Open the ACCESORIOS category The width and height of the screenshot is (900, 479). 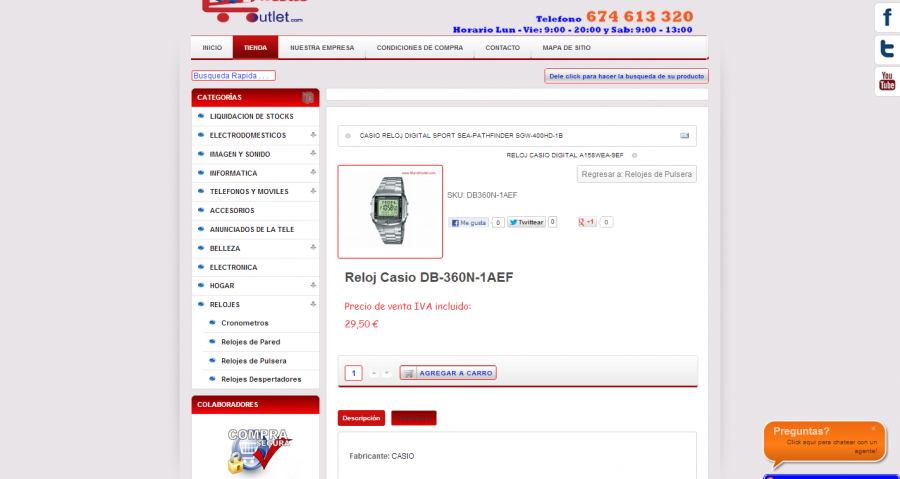click(232, 211)
